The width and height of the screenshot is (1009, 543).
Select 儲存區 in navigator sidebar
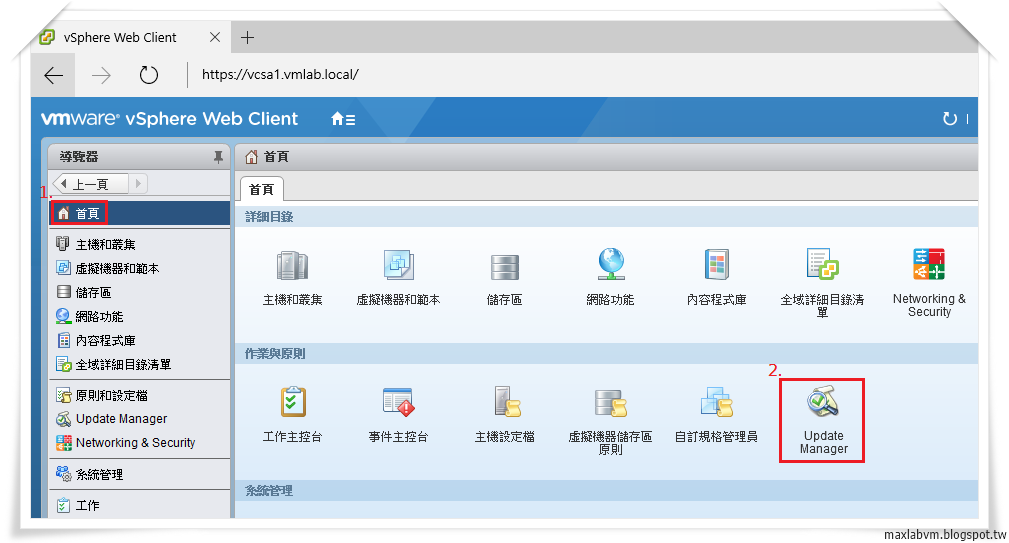click(140, 292)
